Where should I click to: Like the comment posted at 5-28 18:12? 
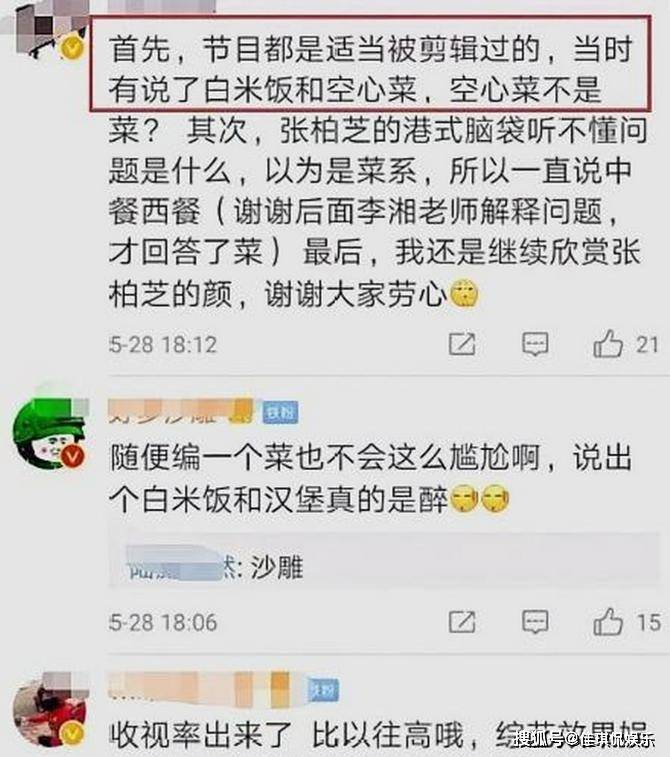pyautogui.click(x=608, y=344)
